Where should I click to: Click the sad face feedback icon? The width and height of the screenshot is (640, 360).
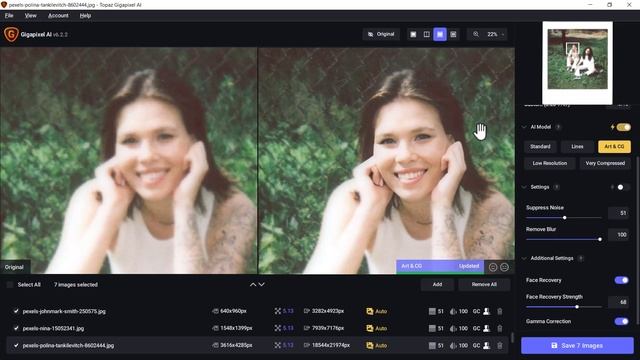click(x=504, y=267)
